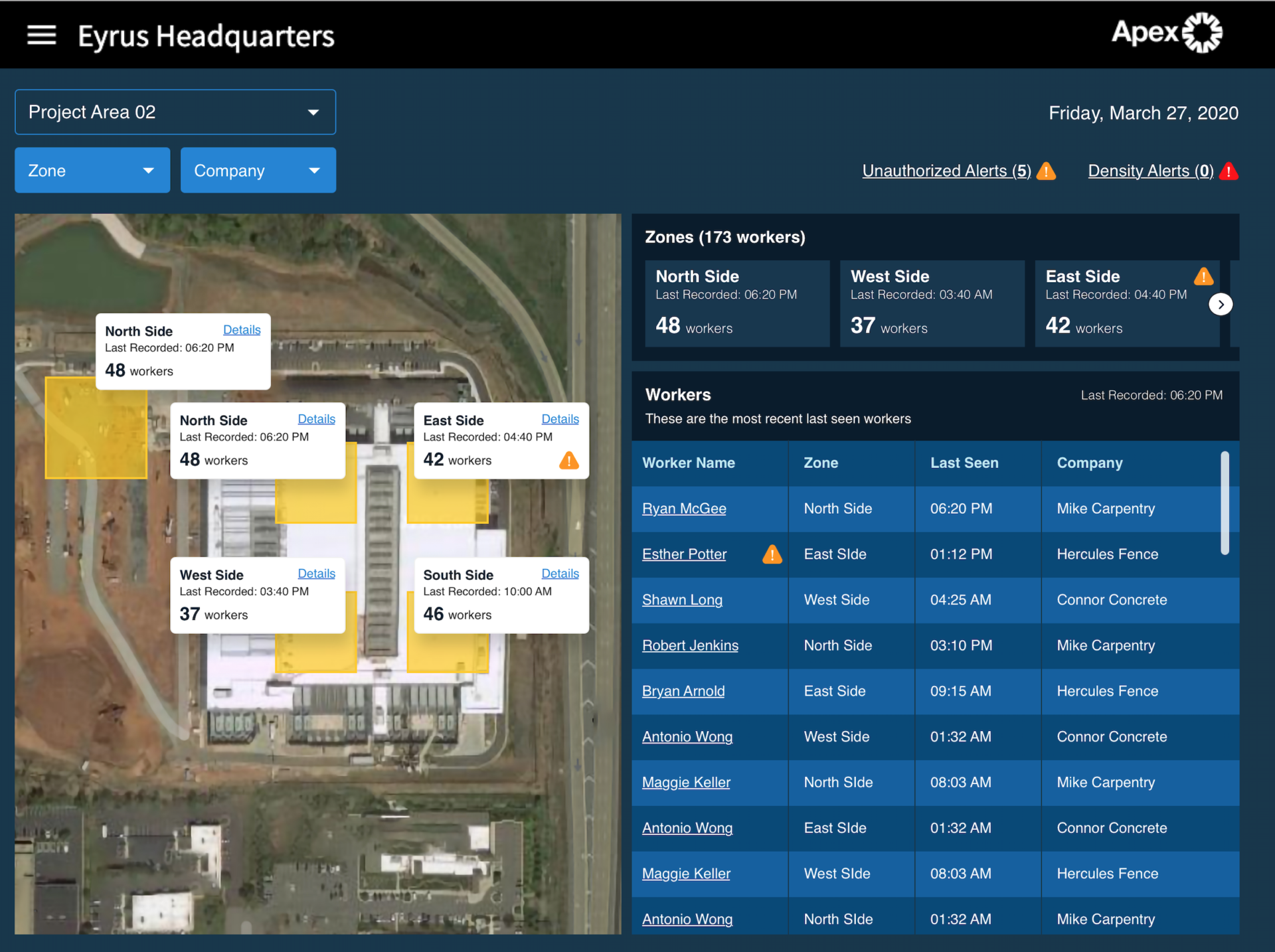
Task: Click the warning triangle in East Side map popup
Action: click(x=569, y=460)
